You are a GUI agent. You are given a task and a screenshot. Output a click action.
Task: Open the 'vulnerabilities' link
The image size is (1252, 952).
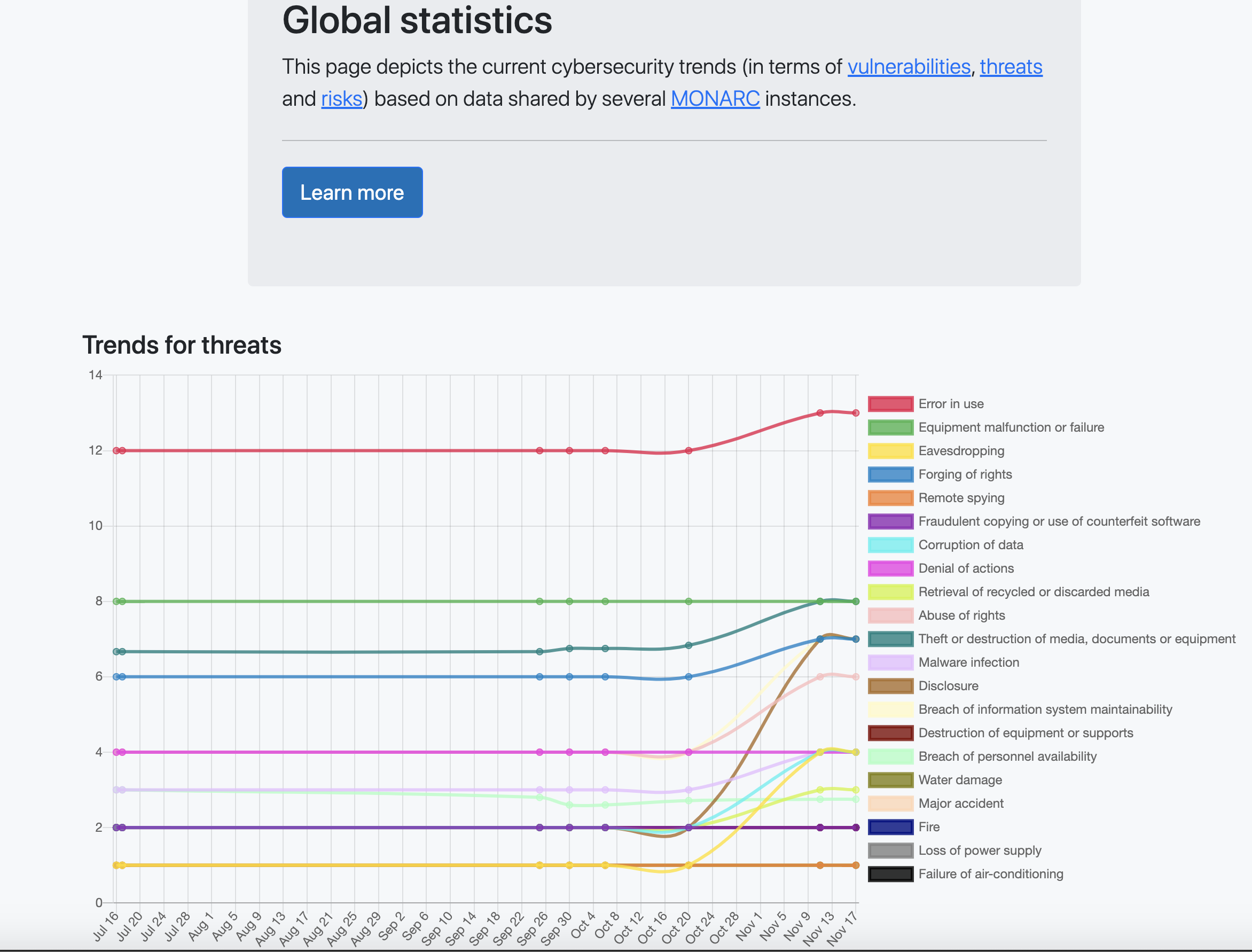coord(909,66)
